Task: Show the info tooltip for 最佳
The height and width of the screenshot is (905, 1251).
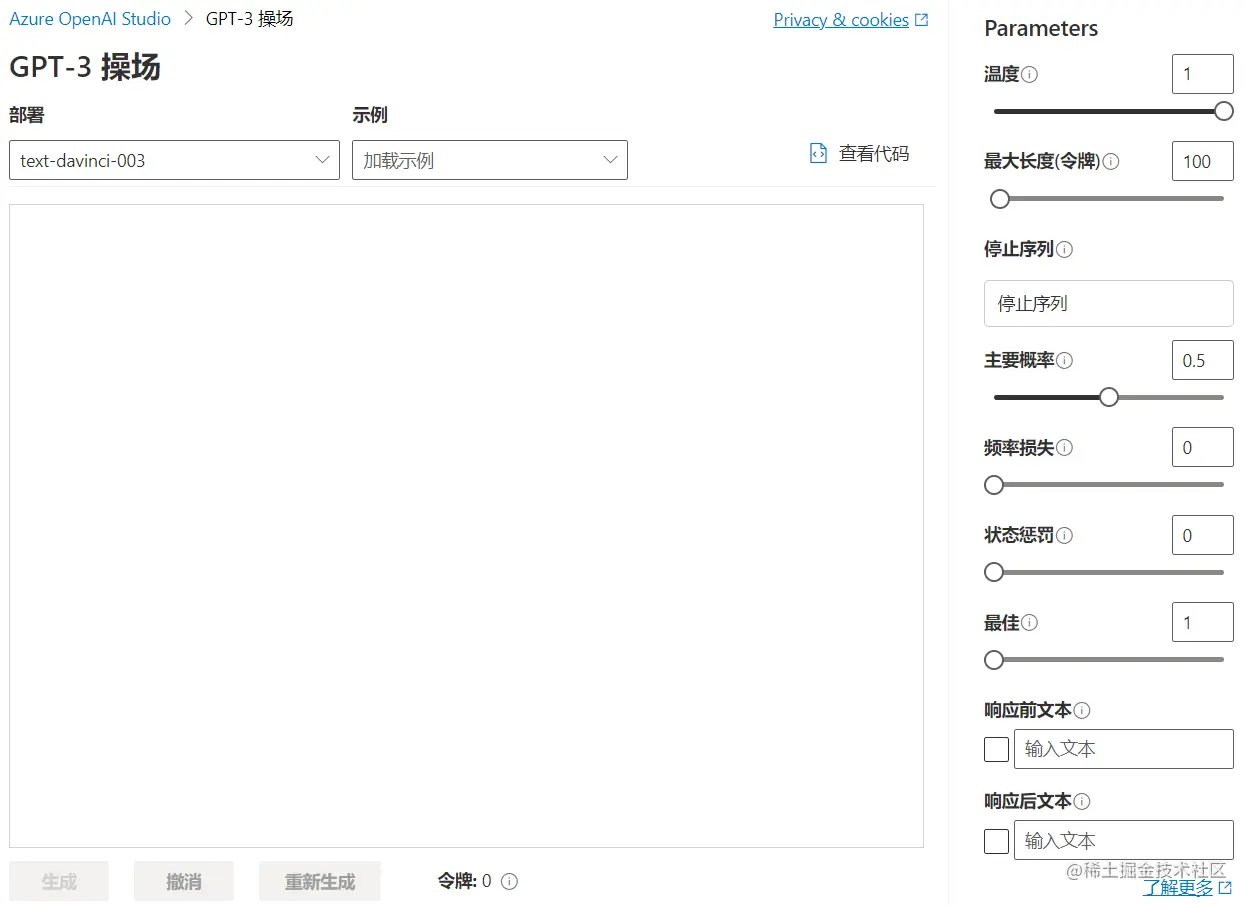Action: click(1030, 623)
